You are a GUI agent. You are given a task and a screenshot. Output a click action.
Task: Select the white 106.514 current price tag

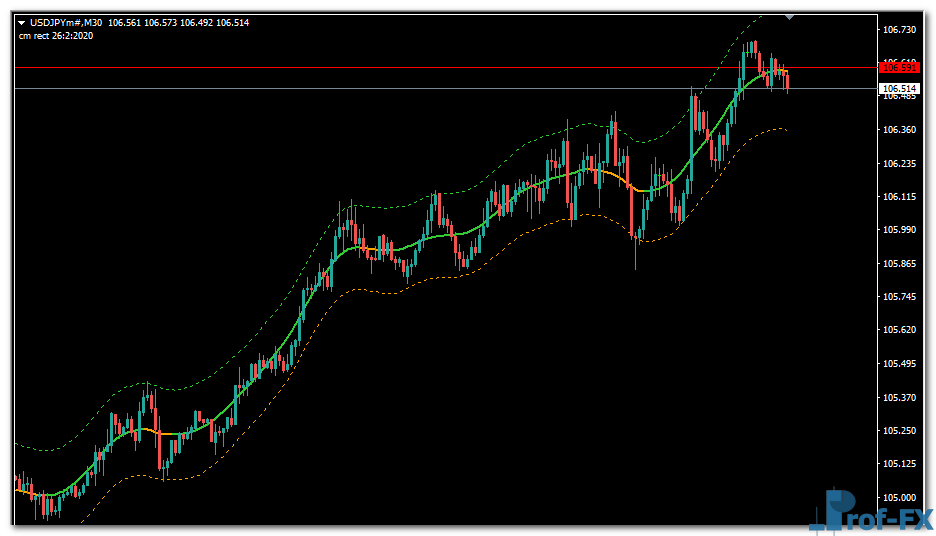[898, 89]
